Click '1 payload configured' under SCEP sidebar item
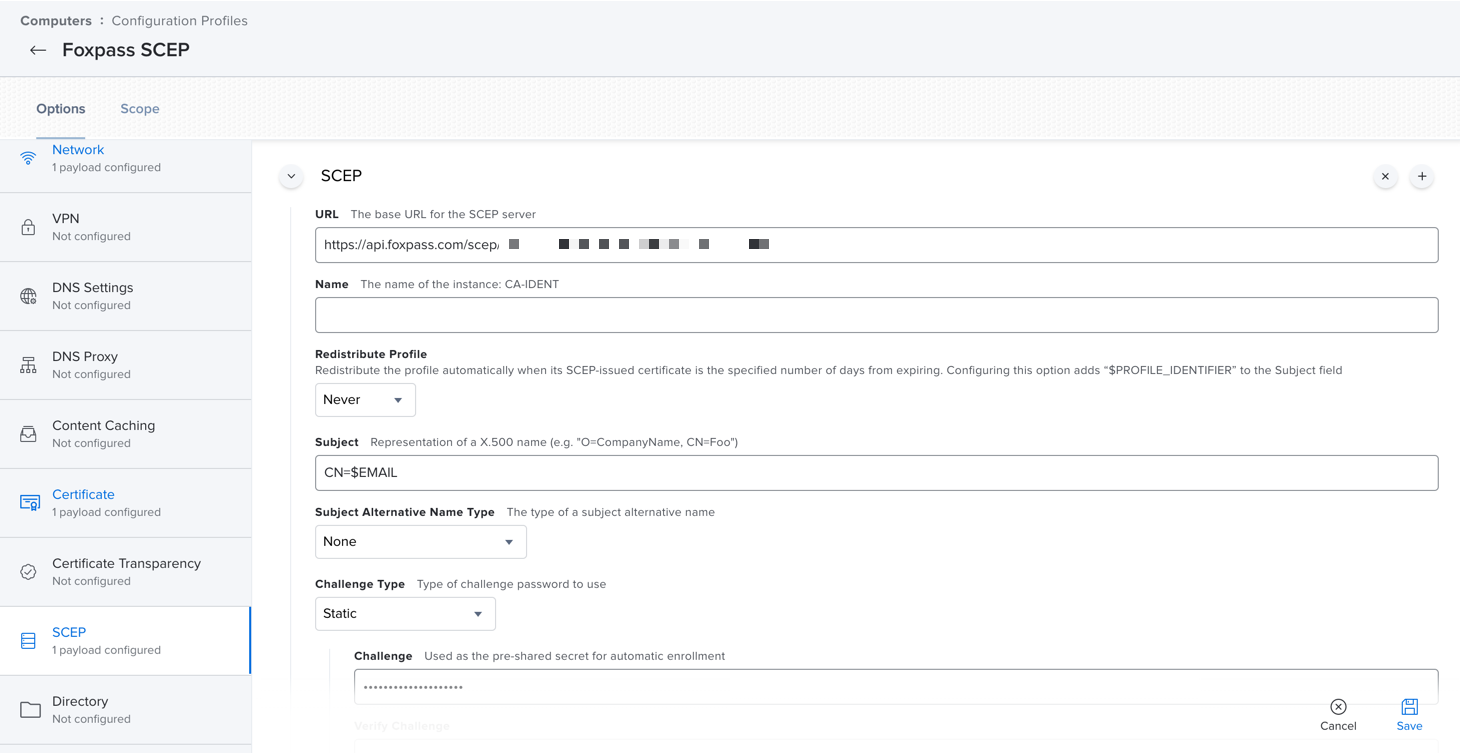Image resolution: width=1460 pixels, height=753 pixels. click(106, 650)
